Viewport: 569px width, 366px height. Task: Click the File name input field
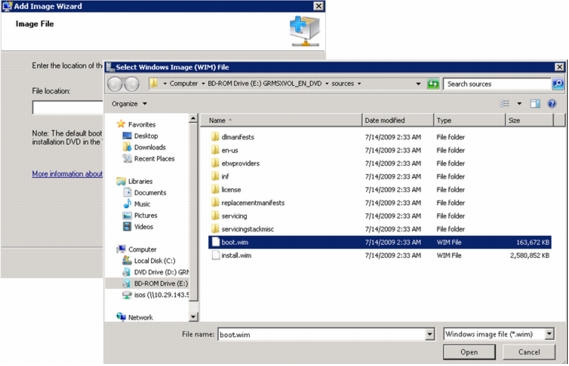(x=322, y=334)
